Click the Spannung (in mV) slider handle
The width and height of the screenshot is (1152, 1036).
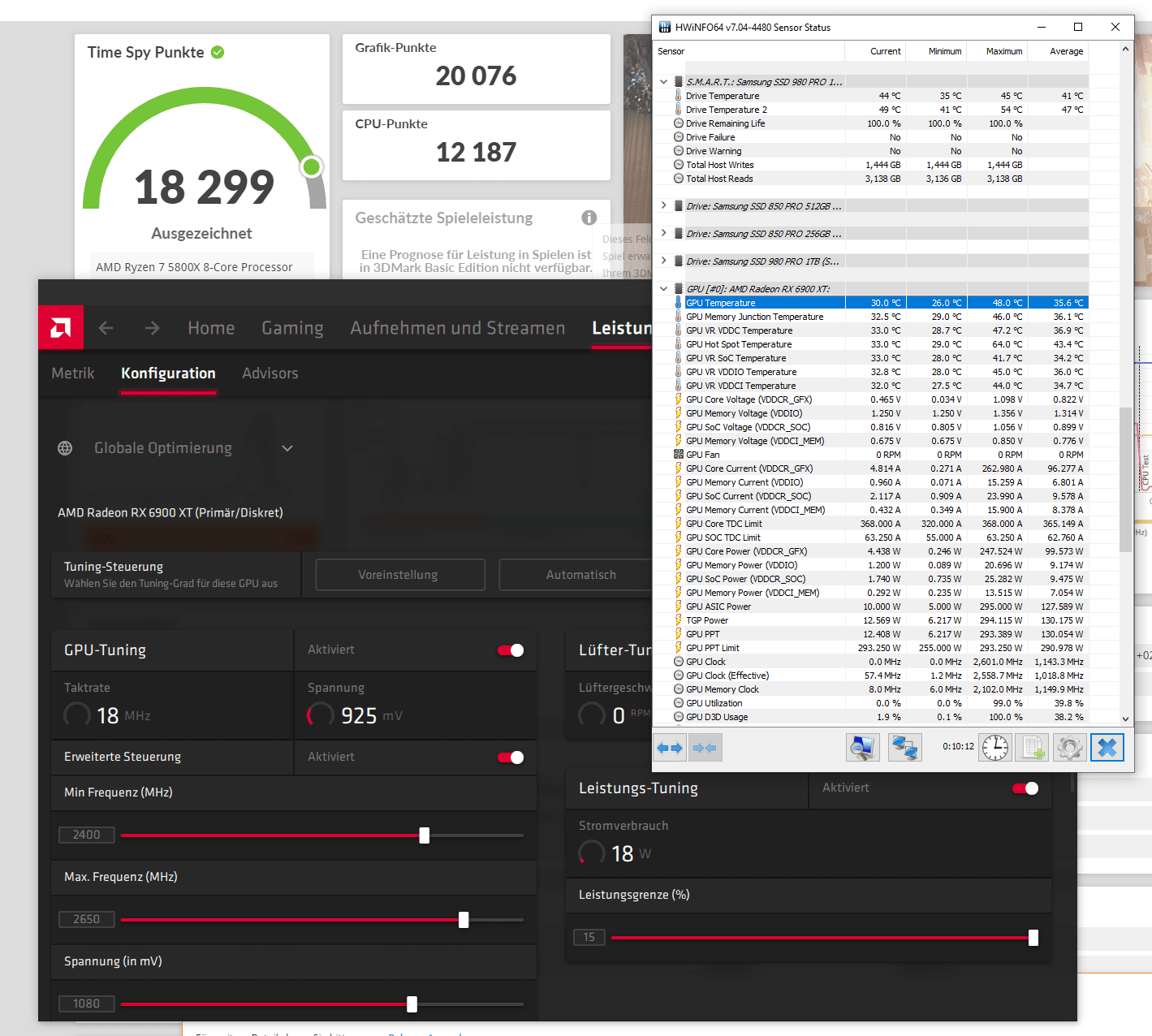pos(412,1004)
